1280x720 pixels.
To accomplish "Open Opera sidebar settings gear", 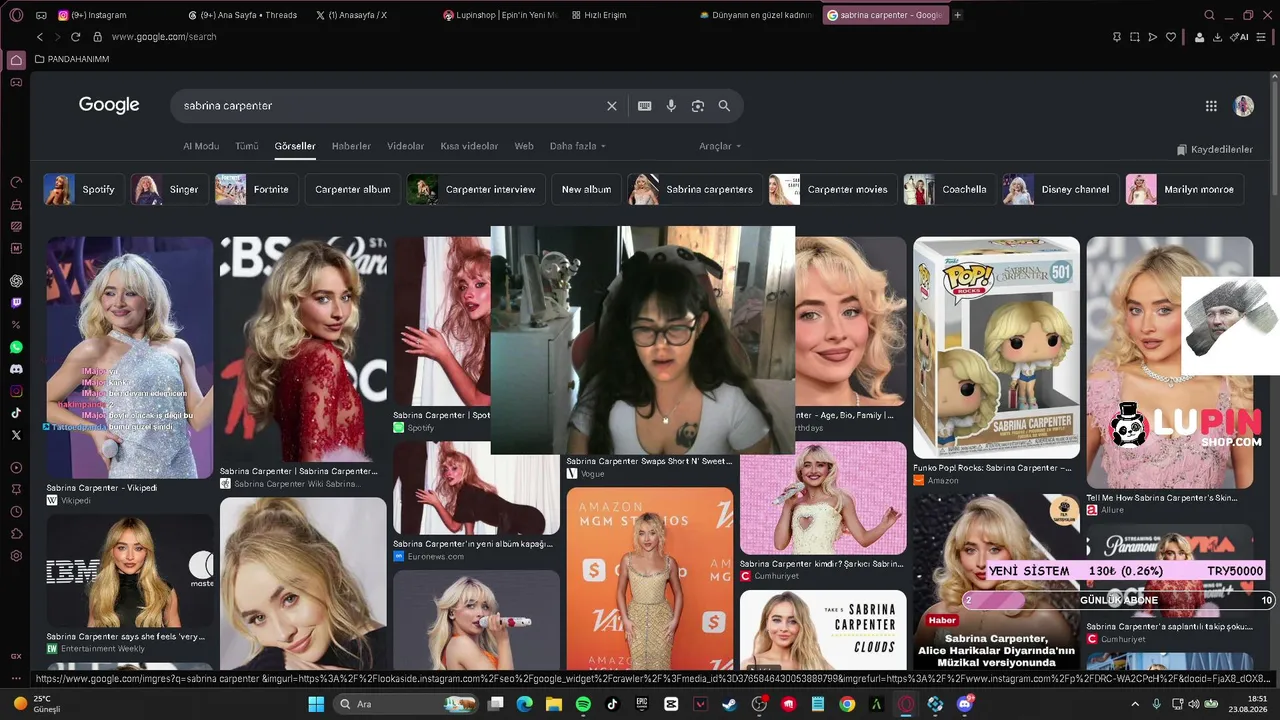I will tap(16, 555).
